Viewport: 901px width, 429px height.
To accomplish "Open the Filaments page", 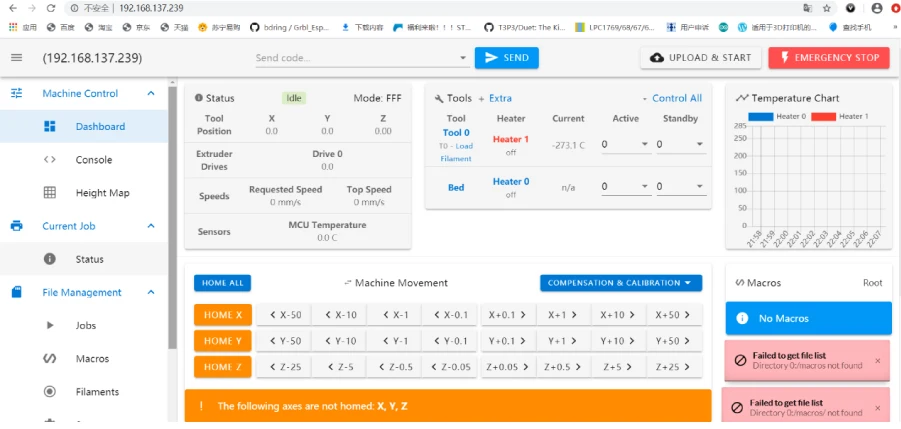I will (84, 392).
